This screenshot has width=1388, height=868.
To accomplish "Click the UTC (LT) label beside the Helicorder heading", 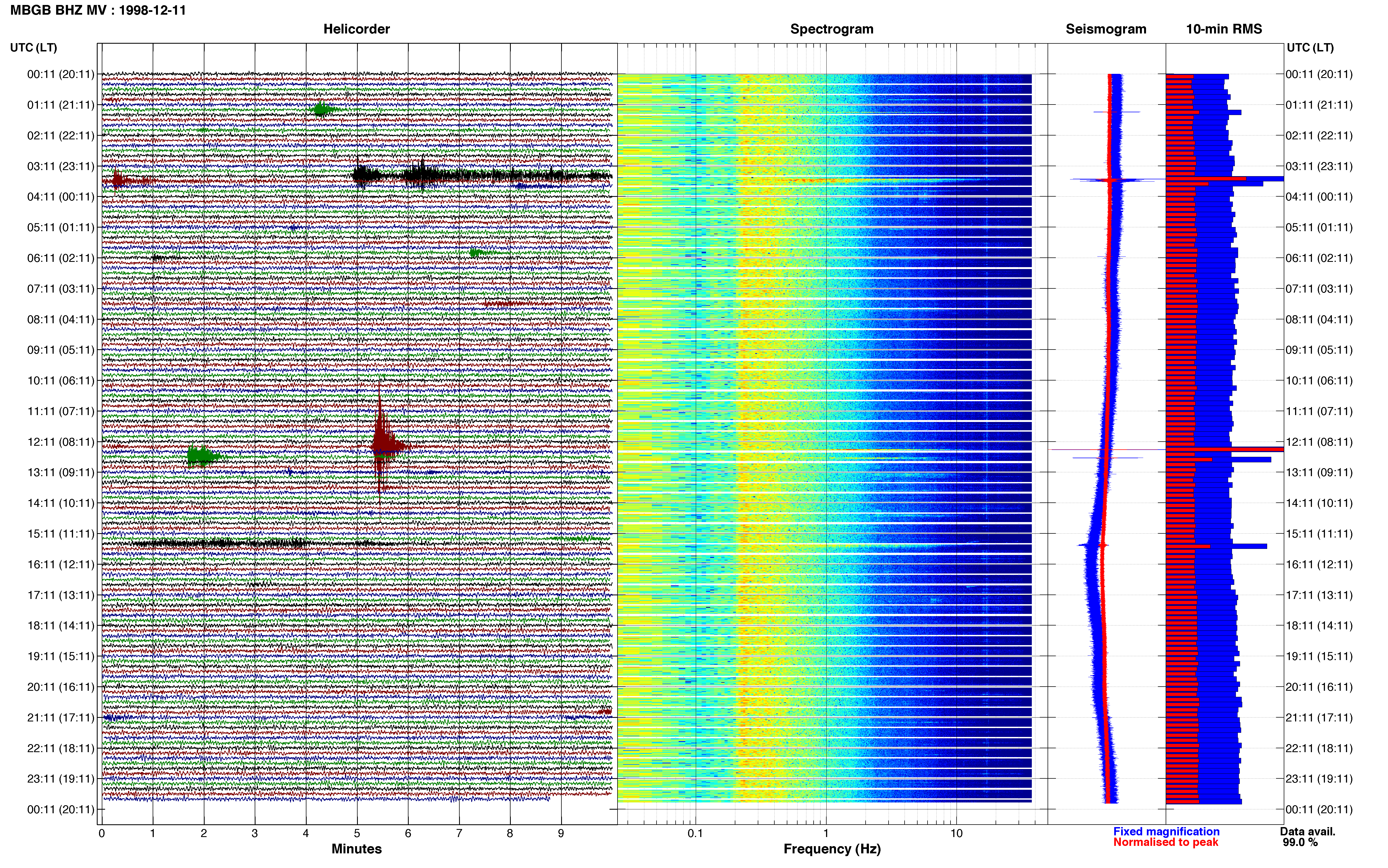I will 33,48.
